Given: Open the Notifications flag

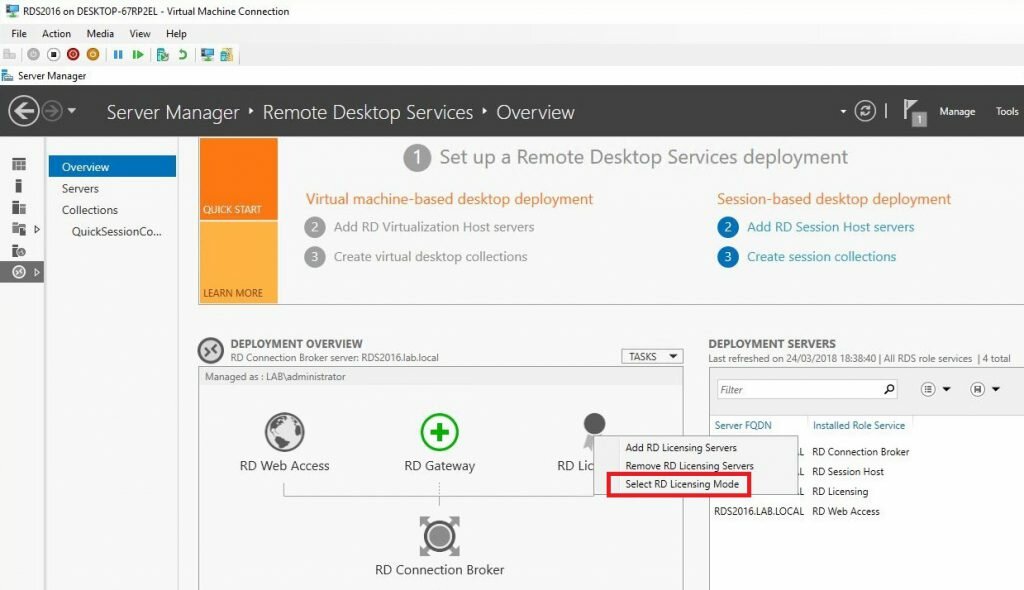Looking at the screenshot, I should pyautogui.click(x=914, y=112).
